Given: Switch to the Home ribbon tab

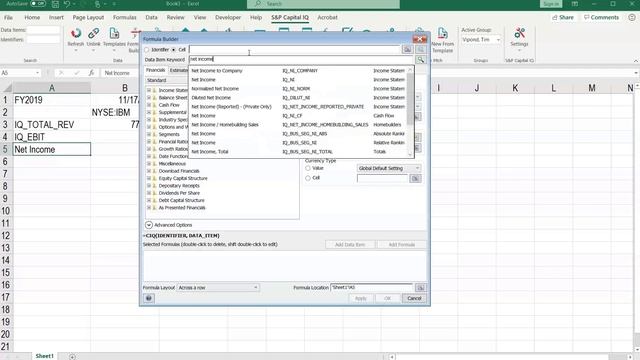Looking at the screenshot, I should [32, 17].
